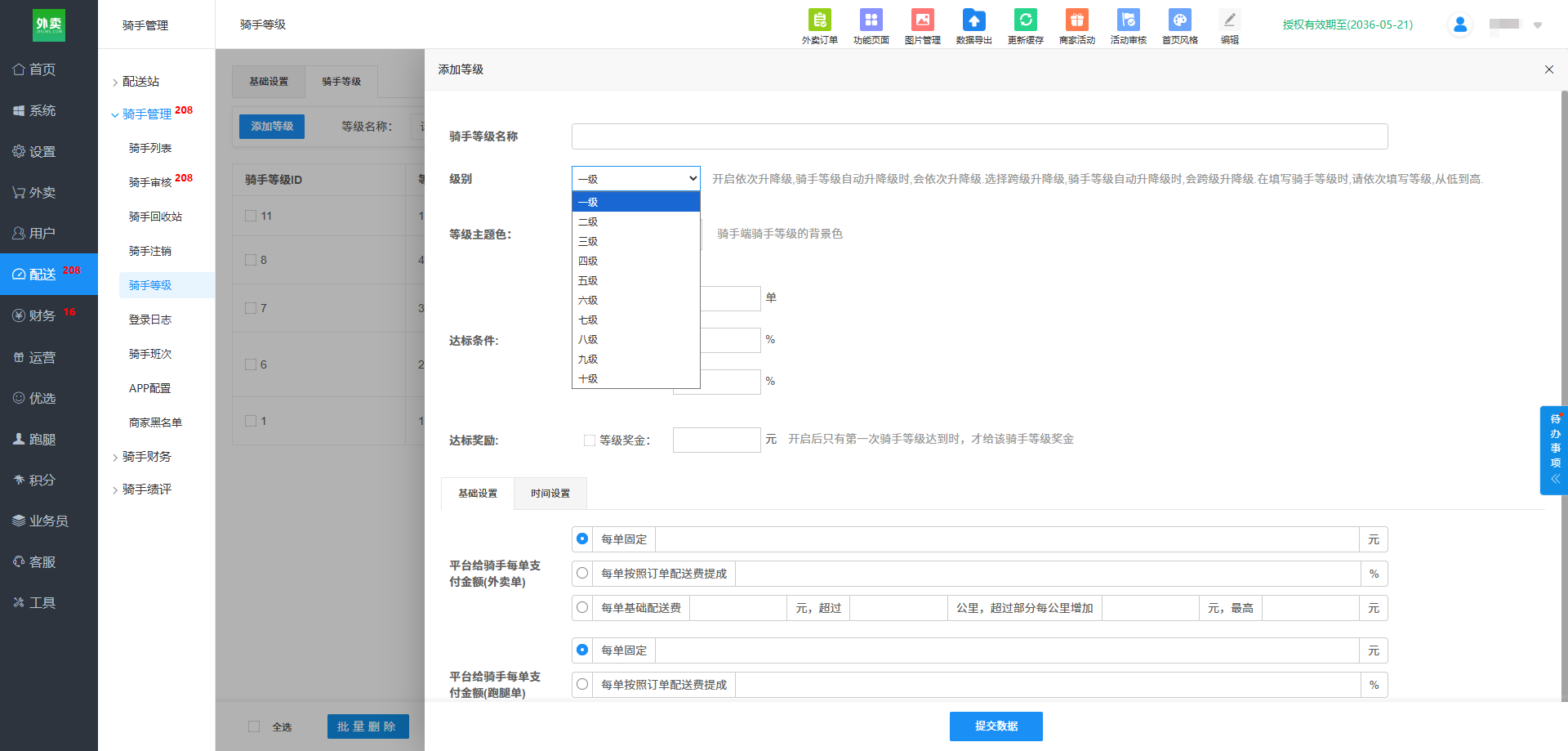Open 积分 in the left sidebar
Screen dimensions: 1568x751
click(x=49, y=480)
